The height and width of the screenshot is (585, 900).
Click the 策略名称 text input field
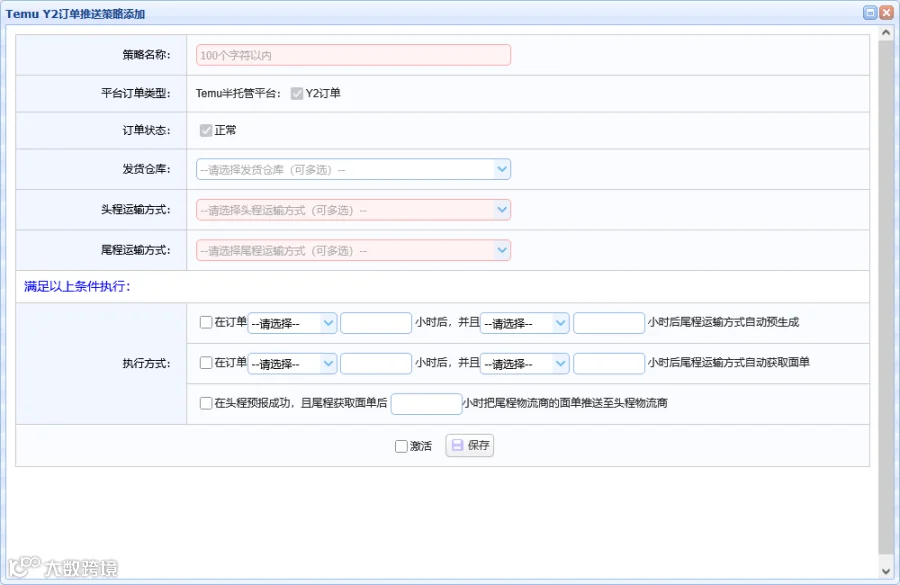pyautogui.click(x=353, y=55)
